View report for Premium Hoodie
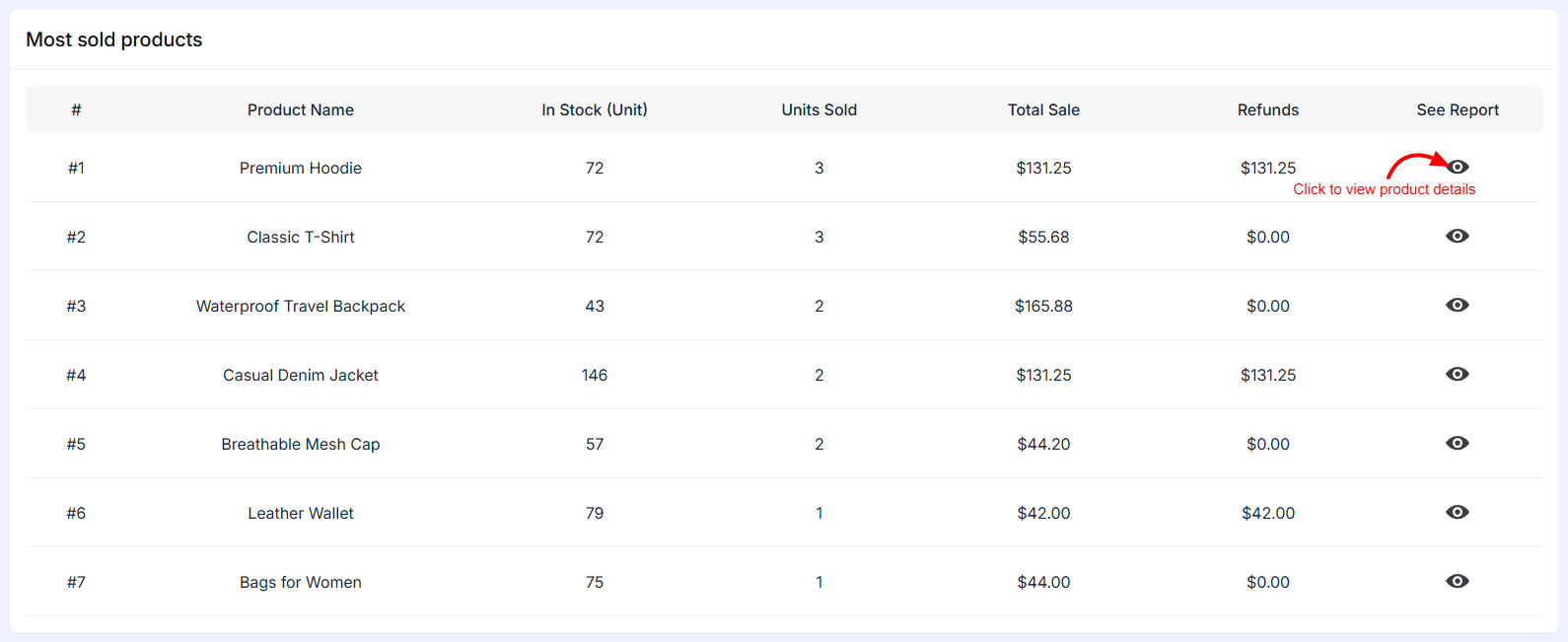 [x=1458, y=167]
